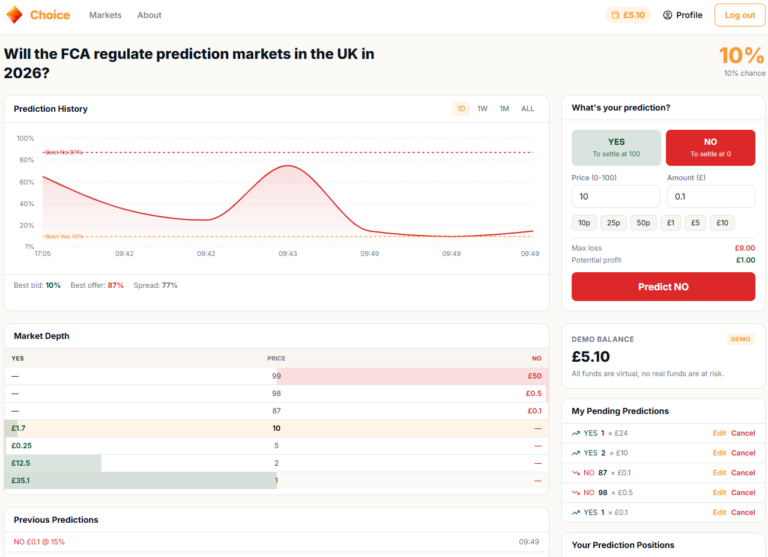
Task: Focus the Amount (£) field
Action: (711, 196)
